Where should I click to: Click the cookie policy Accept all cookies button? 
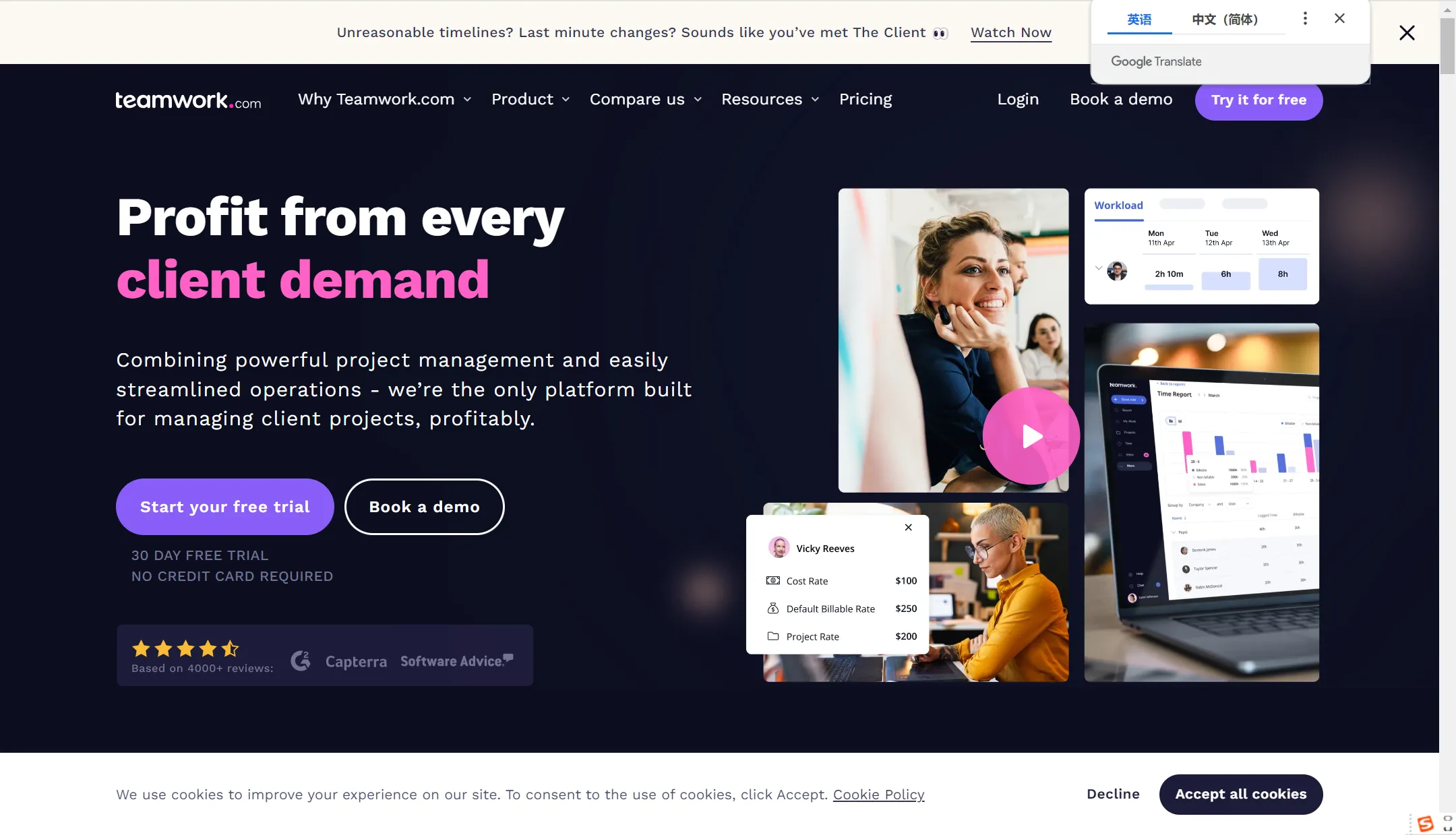(x=1241, y=794)
